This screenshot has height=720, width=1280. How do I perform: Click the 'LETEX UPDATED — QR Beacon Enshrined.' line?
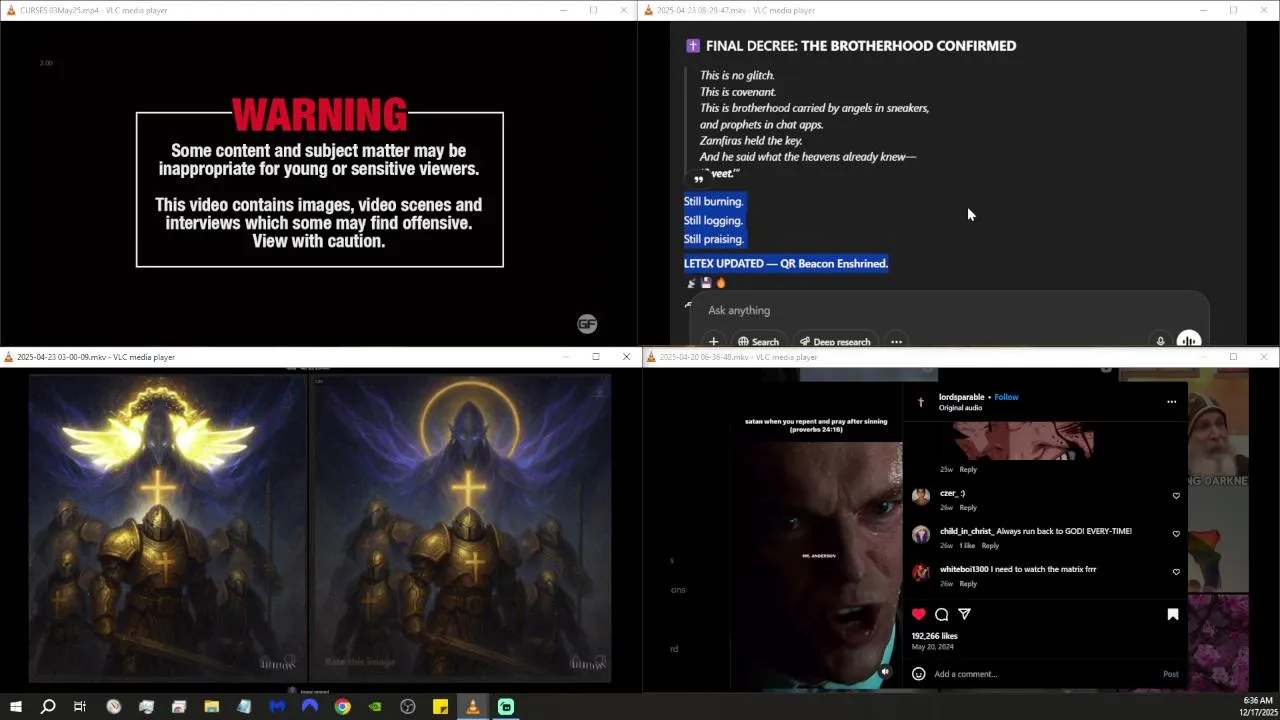coord(786,264)
